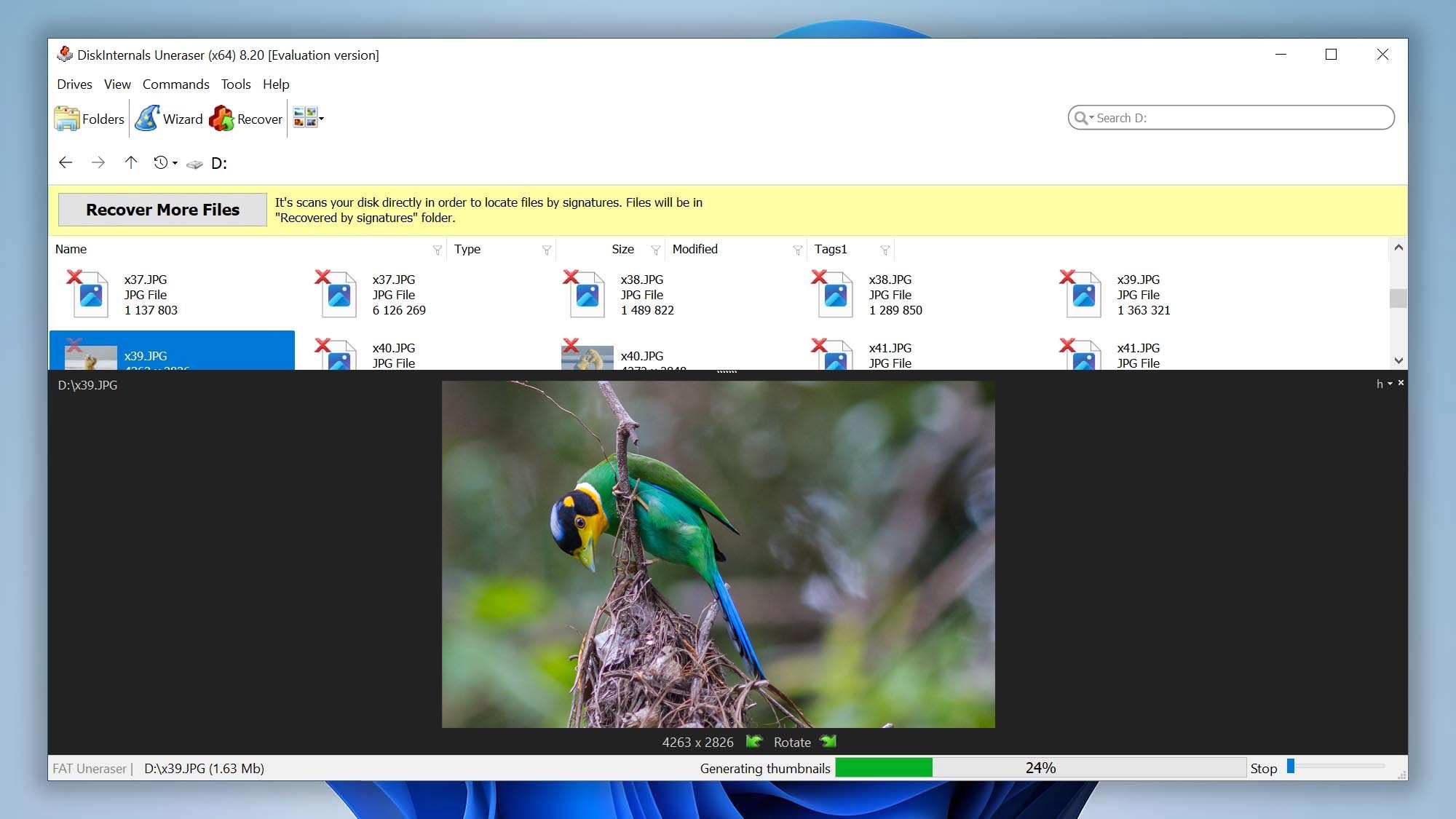Launch the Wizard tool
The width and height of the screenshot is (1456, 819).
[x=148, y=119]
